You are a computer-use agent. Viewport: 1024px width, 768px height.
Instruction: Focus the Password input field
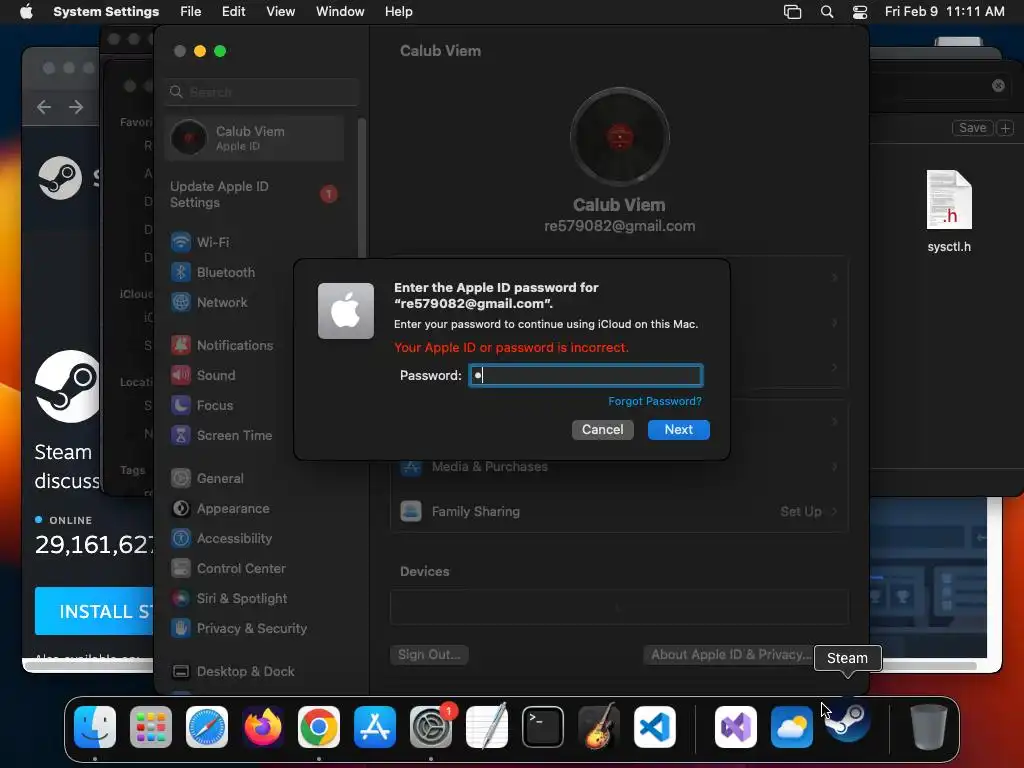coord(586,376)
